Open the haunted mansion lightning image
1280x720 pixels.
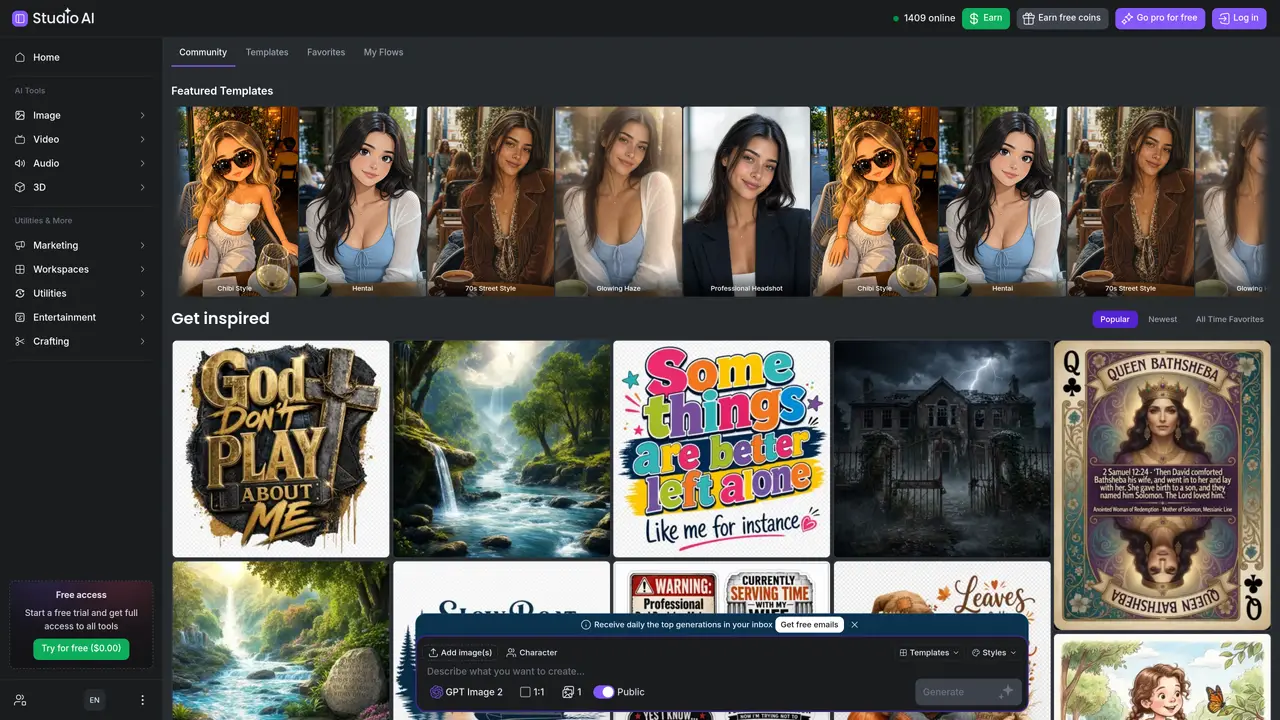click(x=942, y=449)
